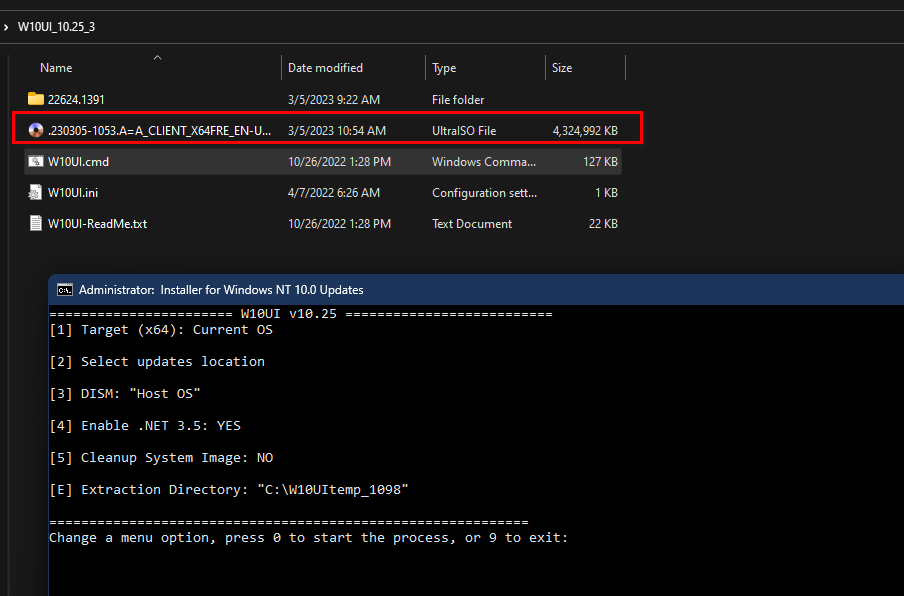Click the 'Change a menu option' prompt line

[x=308, y=538]
